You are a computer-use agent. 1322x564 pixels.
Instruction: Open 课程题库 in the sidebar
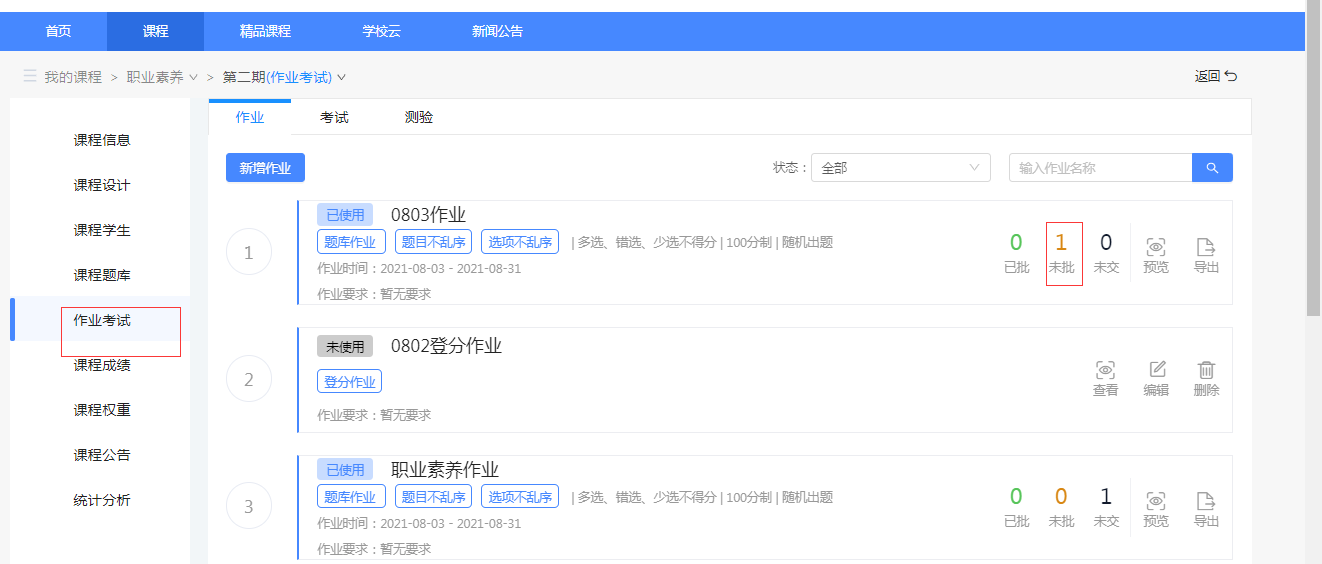pos(102,275)
